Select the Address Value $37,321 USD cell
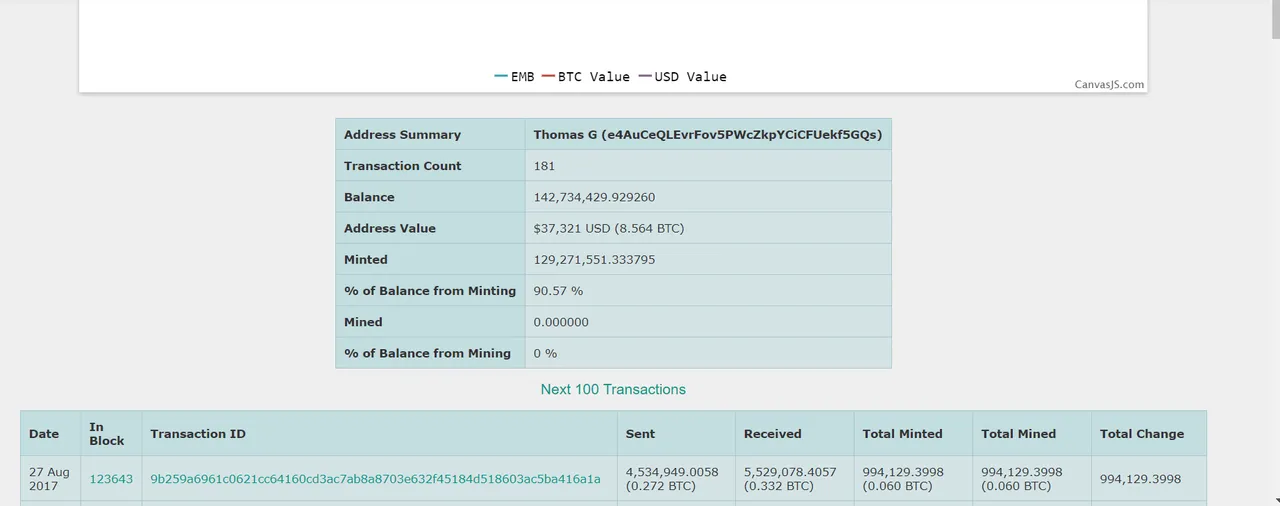Viewport: 1280px width, 506px height. 708,228
